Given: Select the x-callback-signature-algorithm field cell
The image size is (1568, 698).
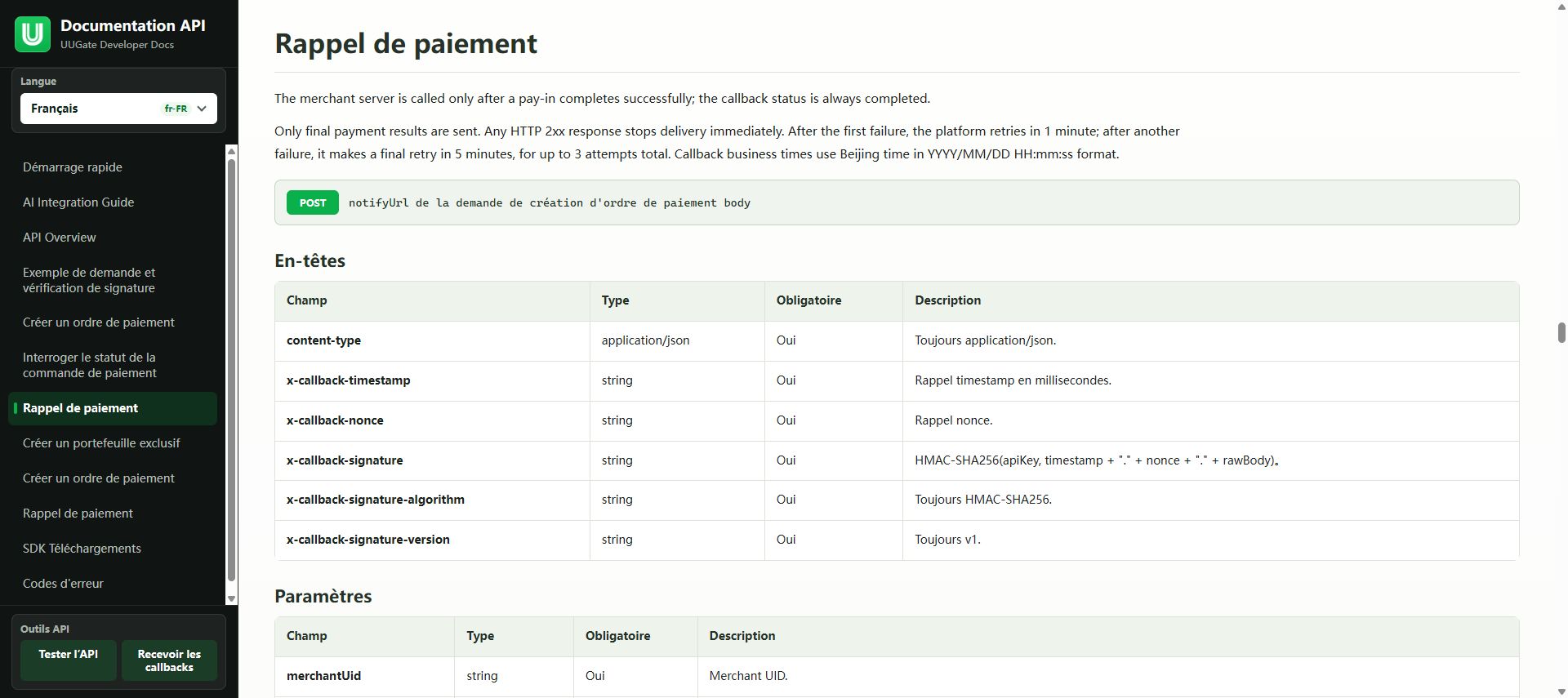Looking at the screenshot, I should point(433,500).
